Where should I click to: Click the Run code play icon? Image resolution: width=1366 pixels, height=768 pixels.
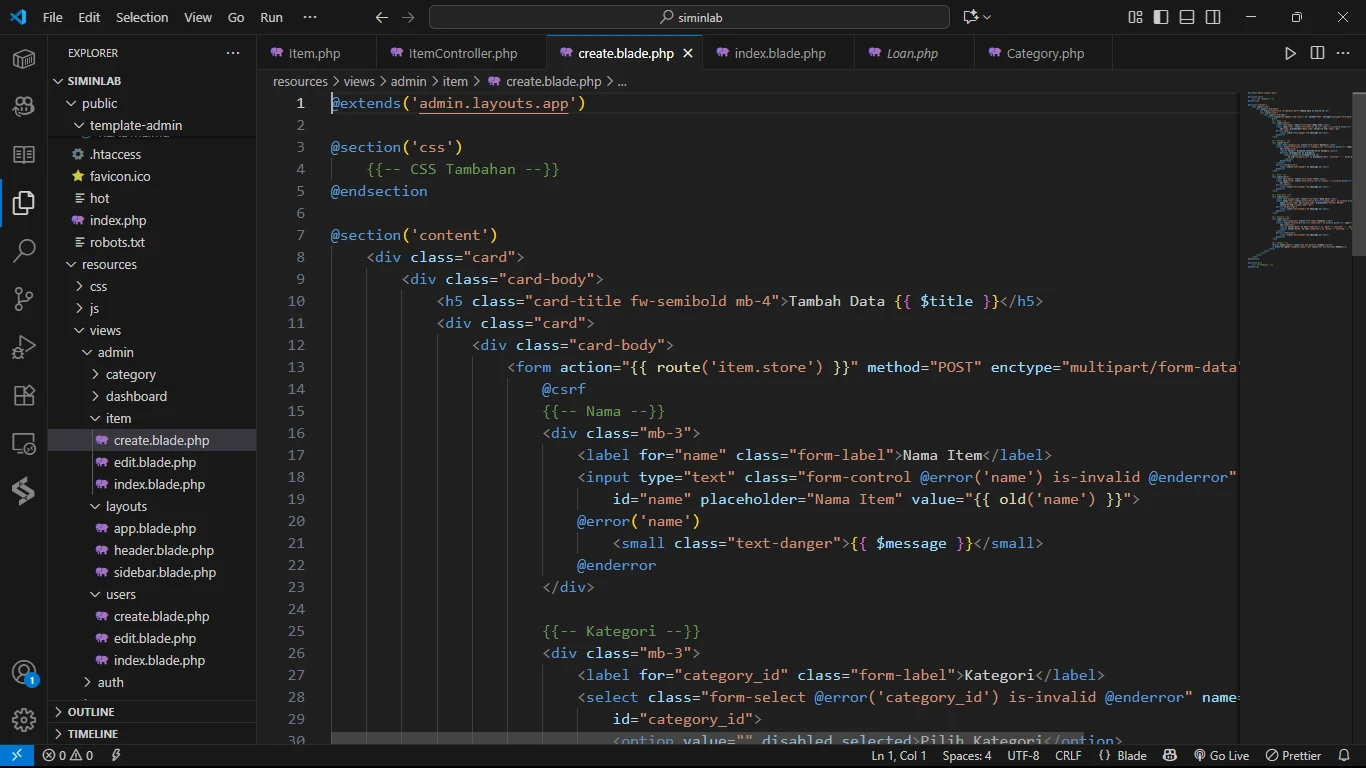1290,53
